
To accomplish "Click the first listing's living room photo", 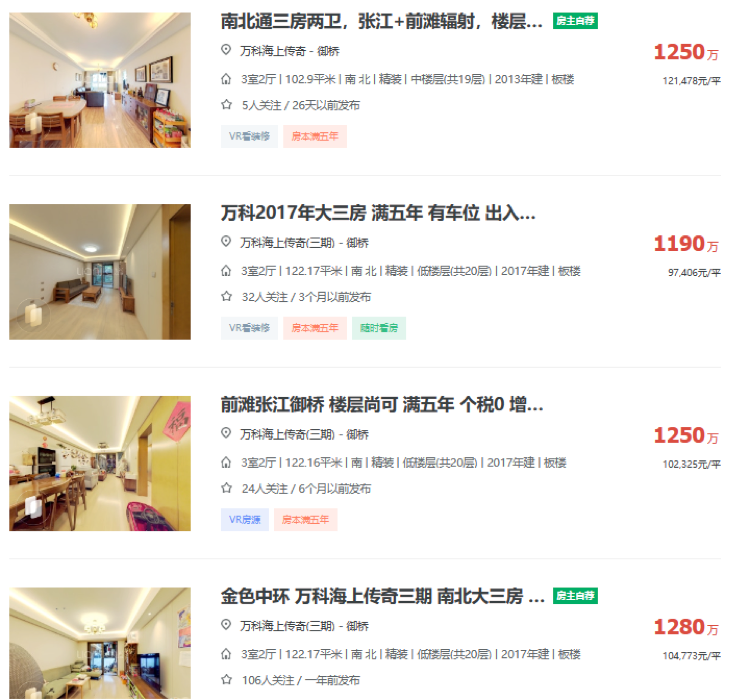I will tap(100, 80).
